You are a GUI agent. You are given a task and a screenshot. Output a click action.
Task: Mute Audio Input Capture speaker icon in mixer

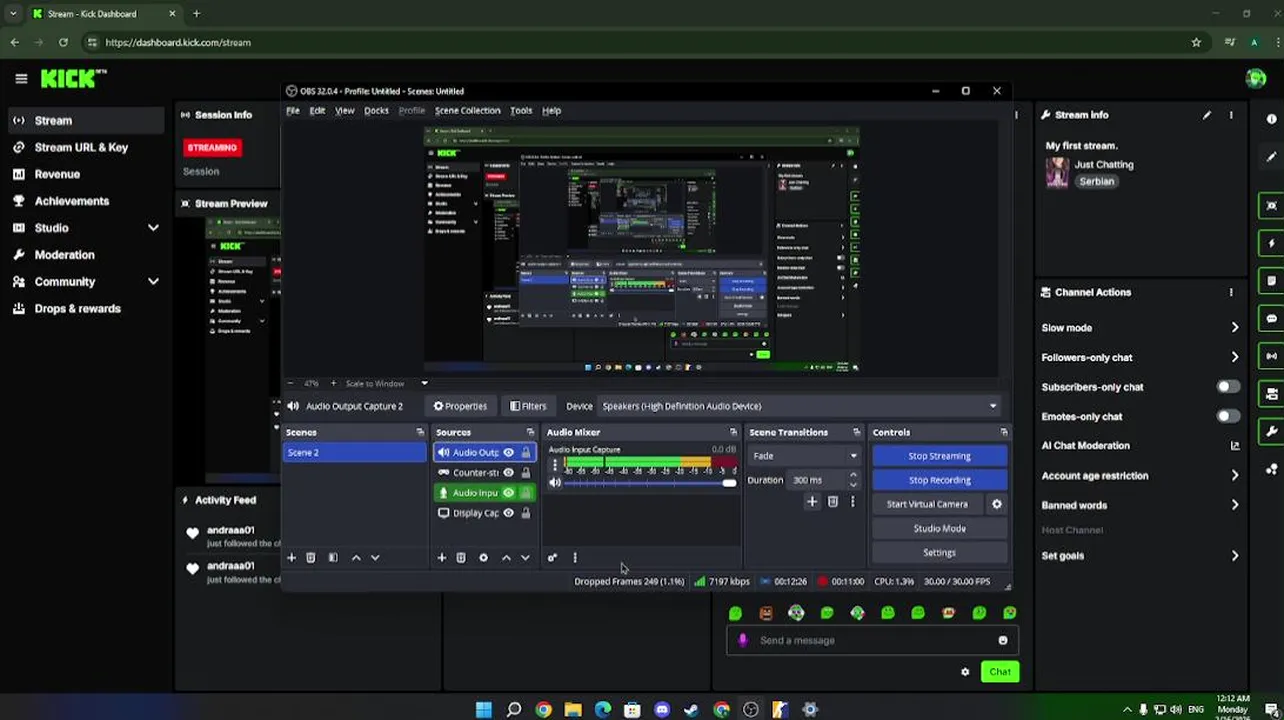point(555,483)
